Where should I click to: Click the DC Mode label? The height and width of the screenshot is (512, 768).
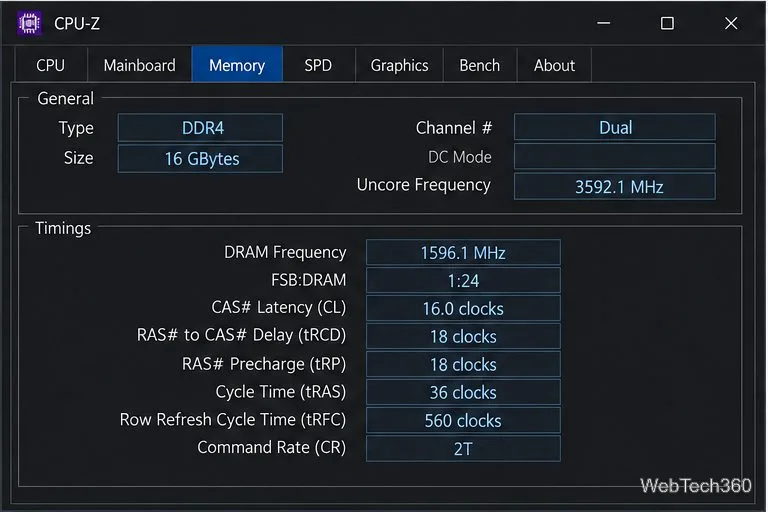pos(459,157)
